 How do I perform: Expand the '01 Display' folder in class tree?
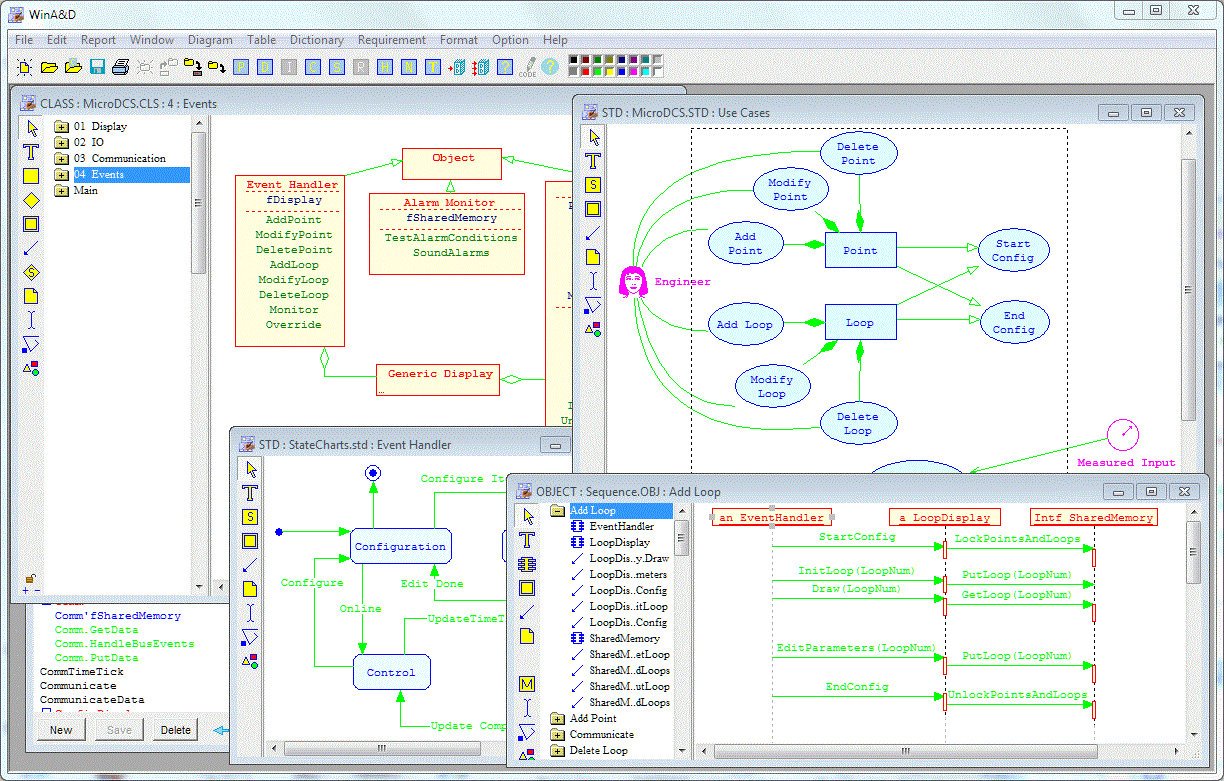coord(61,127)
